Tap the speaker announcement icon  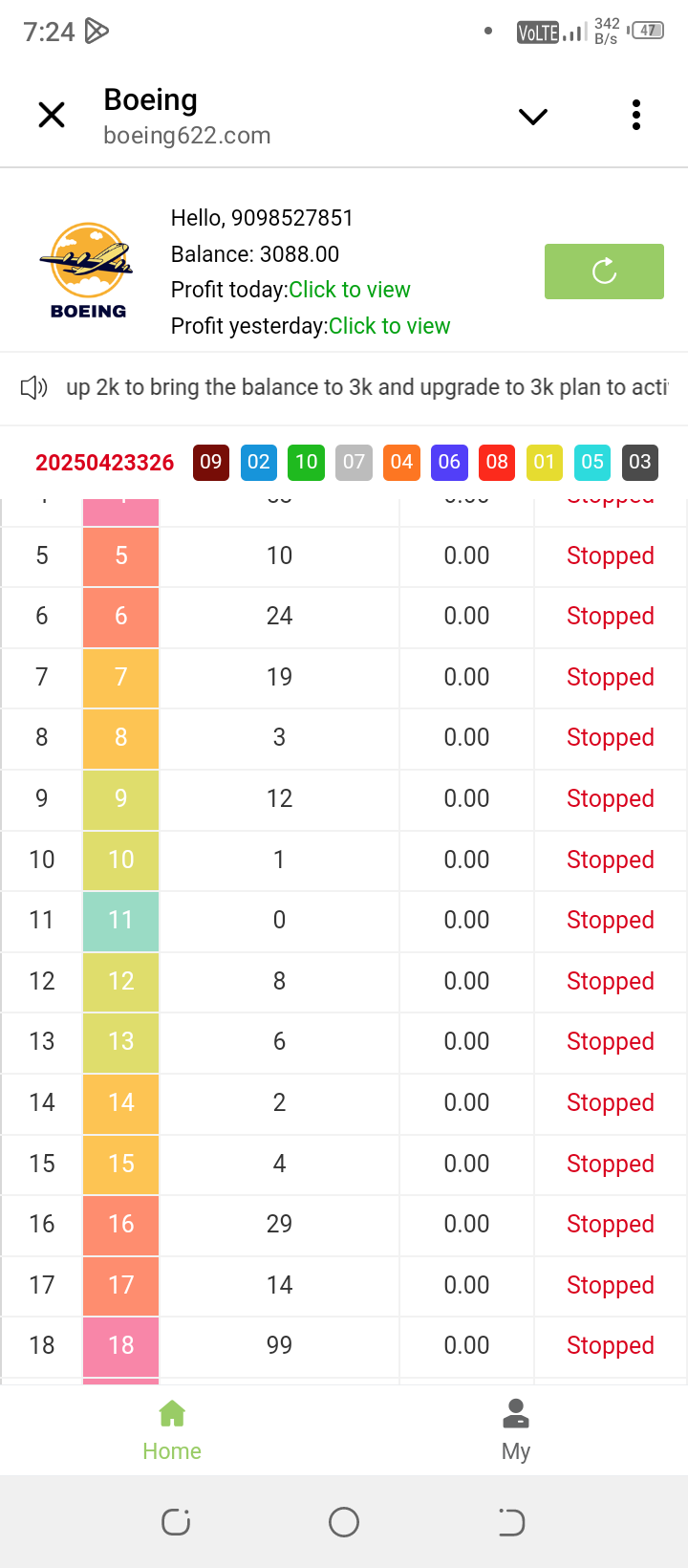pos(33,387)
